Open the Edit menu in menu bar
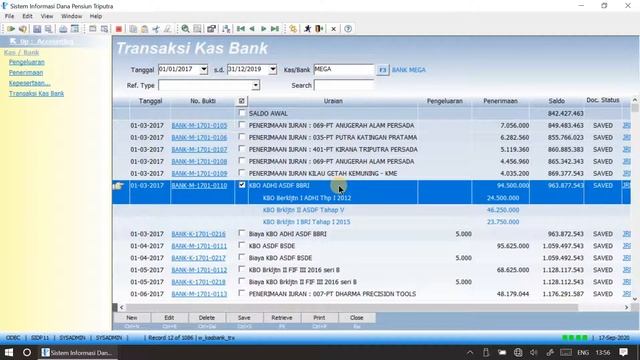 click(x=27, y=16)
